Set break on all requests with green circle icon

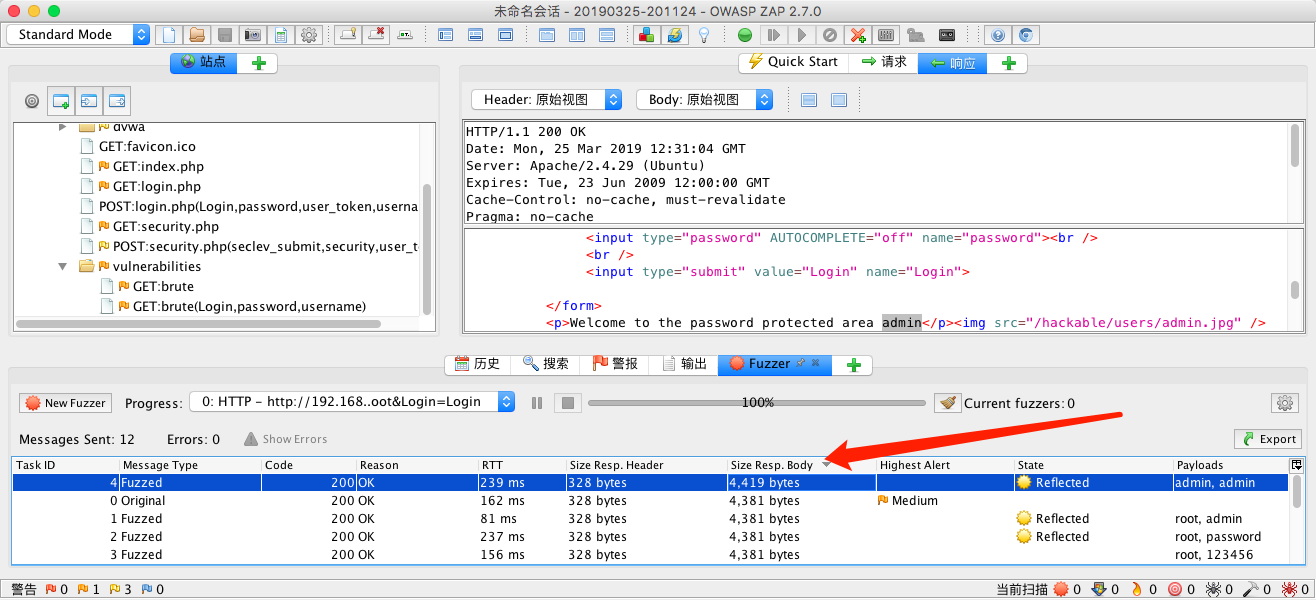(x=745, y=34)
